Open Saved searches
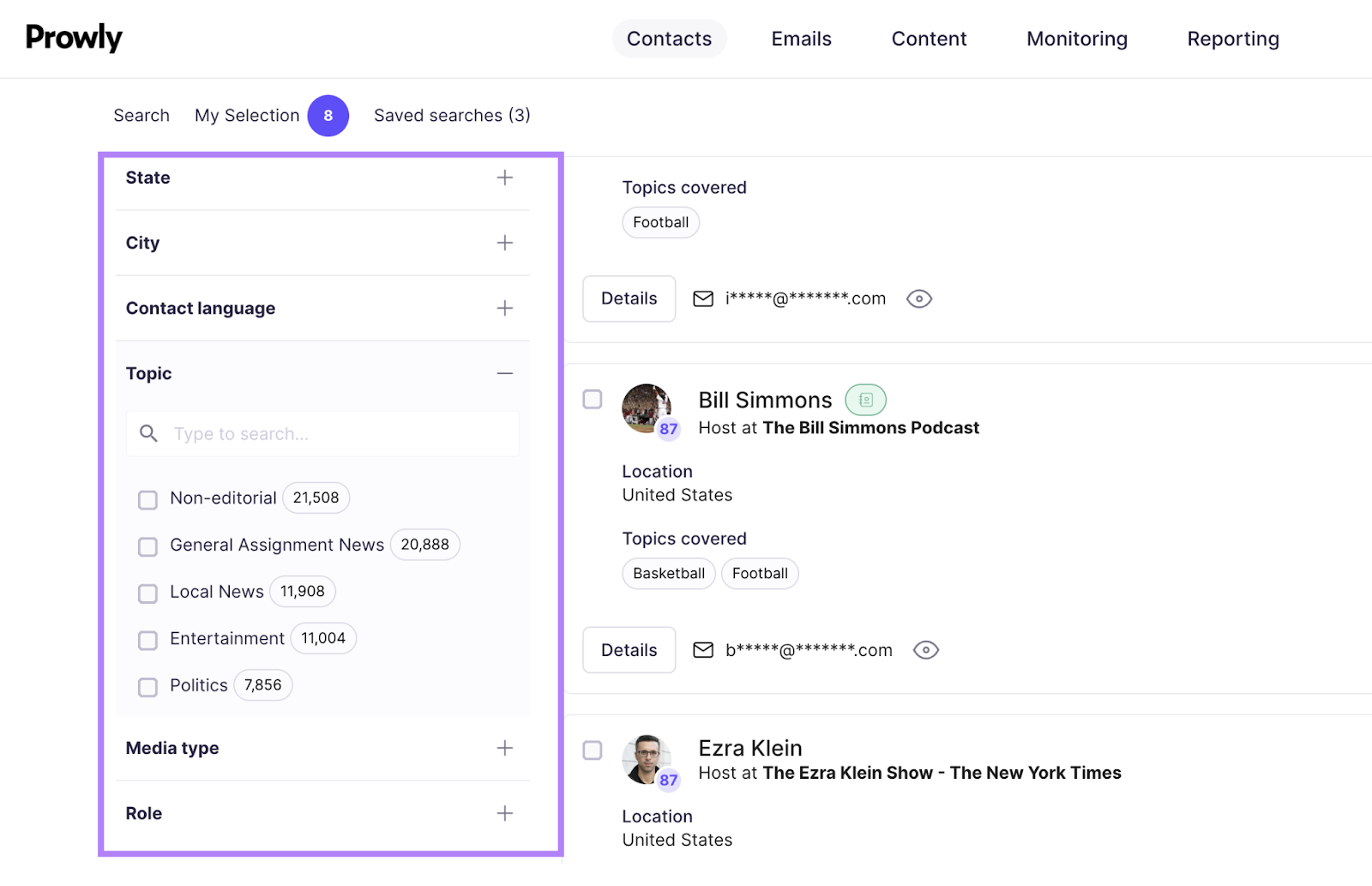This screenshot has height=886, width=1372. pyautogui.click(x=452, y=115)
